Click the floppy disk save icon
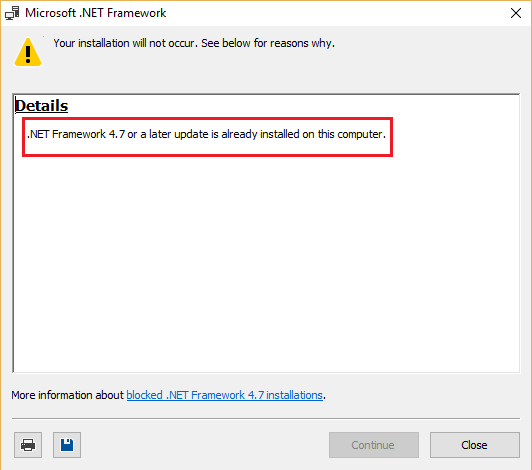 click(x=67, y=445)
